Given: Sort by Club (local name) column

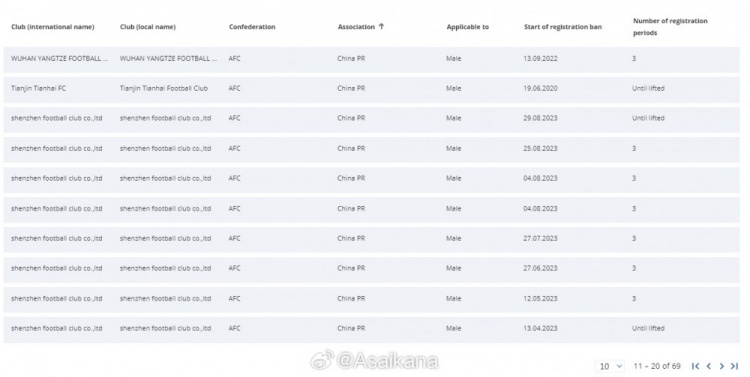Looking at the screenshot, I should coord(148,27).
